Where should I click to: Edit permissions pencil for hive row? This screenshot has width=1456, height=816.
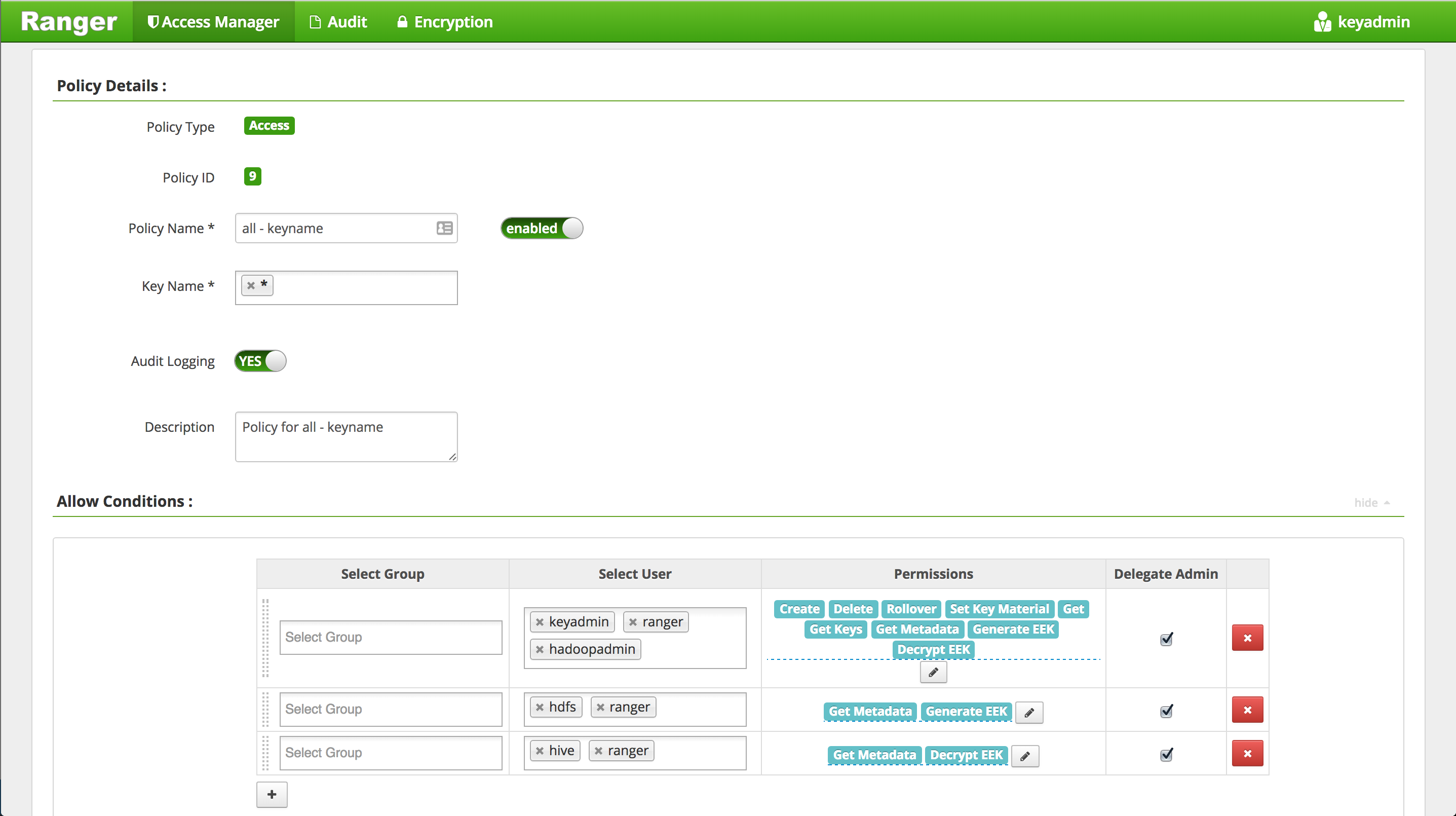coord(1025,756)
